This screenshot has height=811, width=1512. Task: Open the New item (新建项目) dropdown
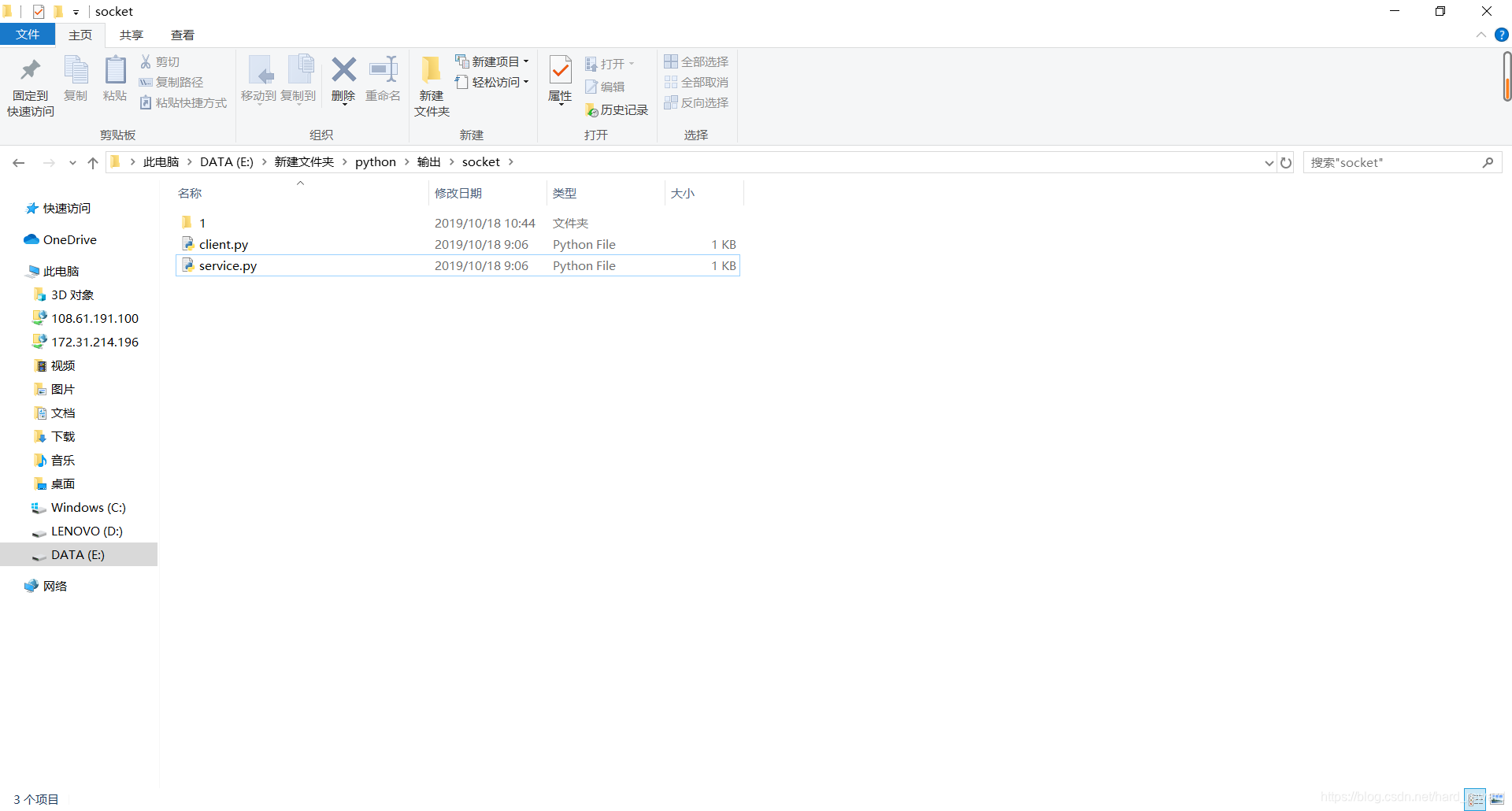click(x=492, y=61)
